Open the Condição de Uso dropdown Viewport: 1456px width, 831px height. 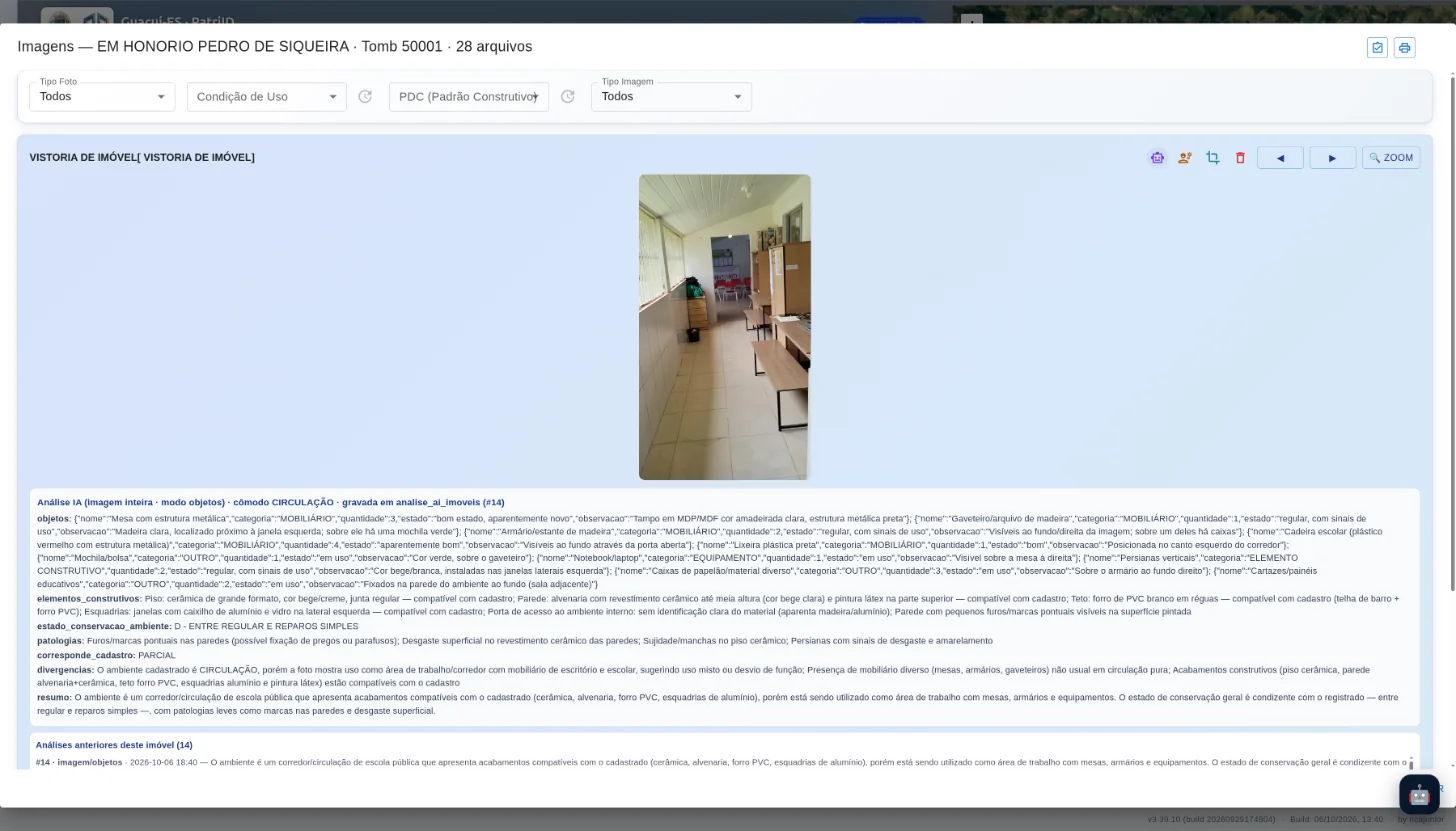(x=267, y=97)
